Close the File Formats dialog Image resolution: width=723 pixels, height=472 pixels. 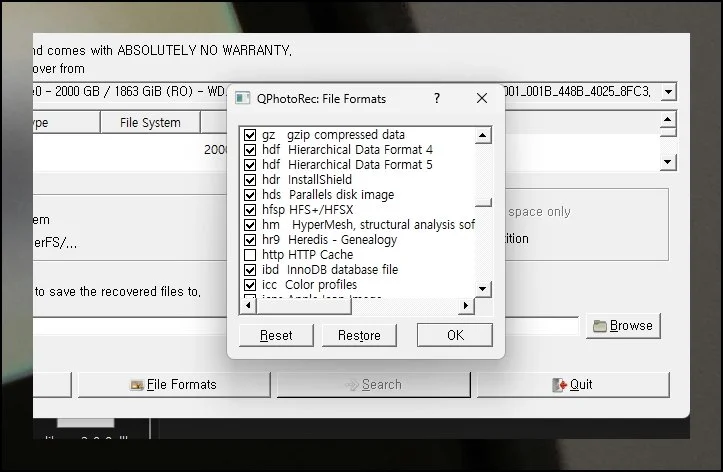pos(481,99)
